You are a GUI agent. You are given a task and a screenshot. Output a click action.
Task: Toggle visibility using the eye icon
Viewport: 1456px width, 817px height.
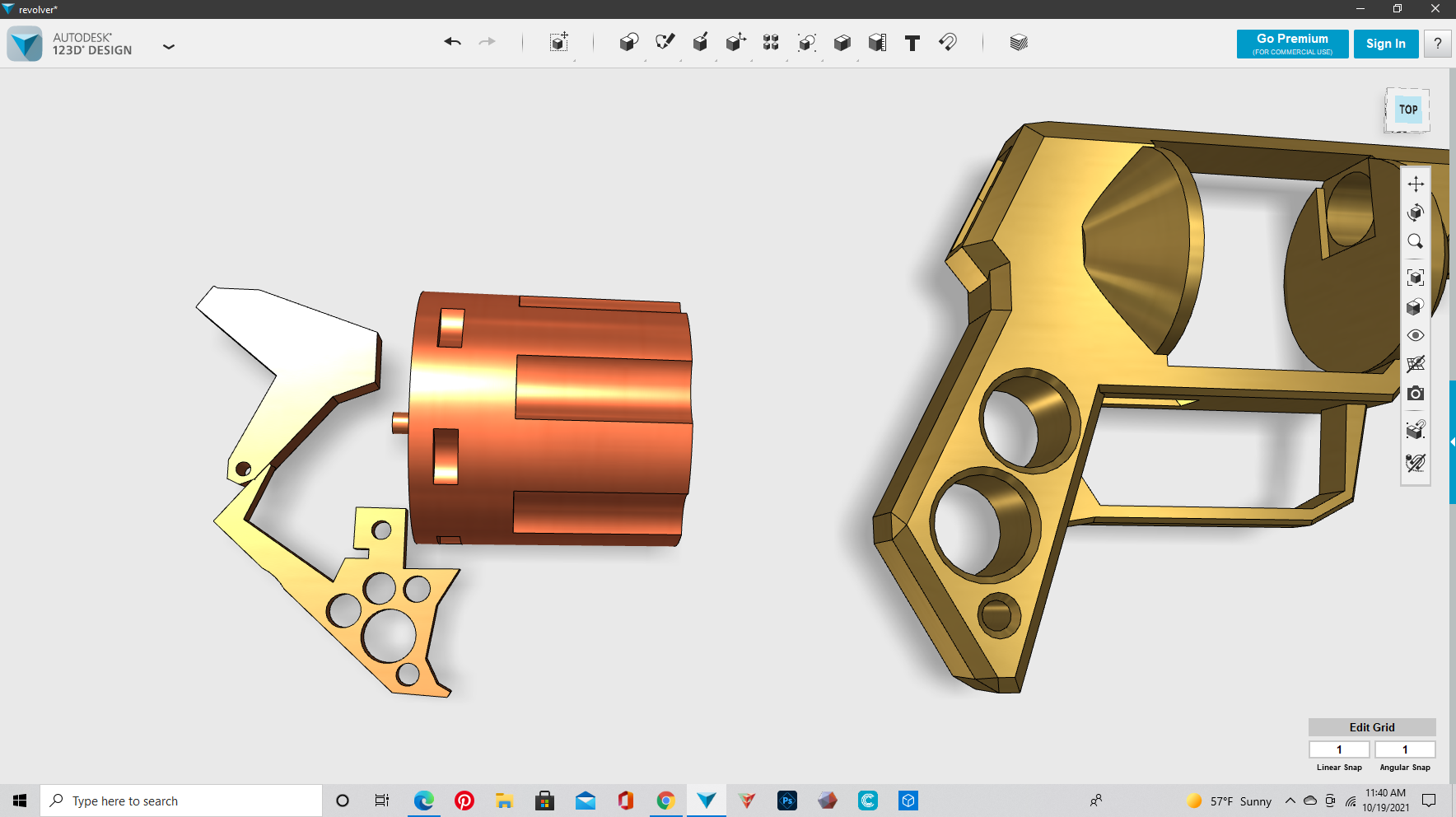click(x=1415, y=335)
